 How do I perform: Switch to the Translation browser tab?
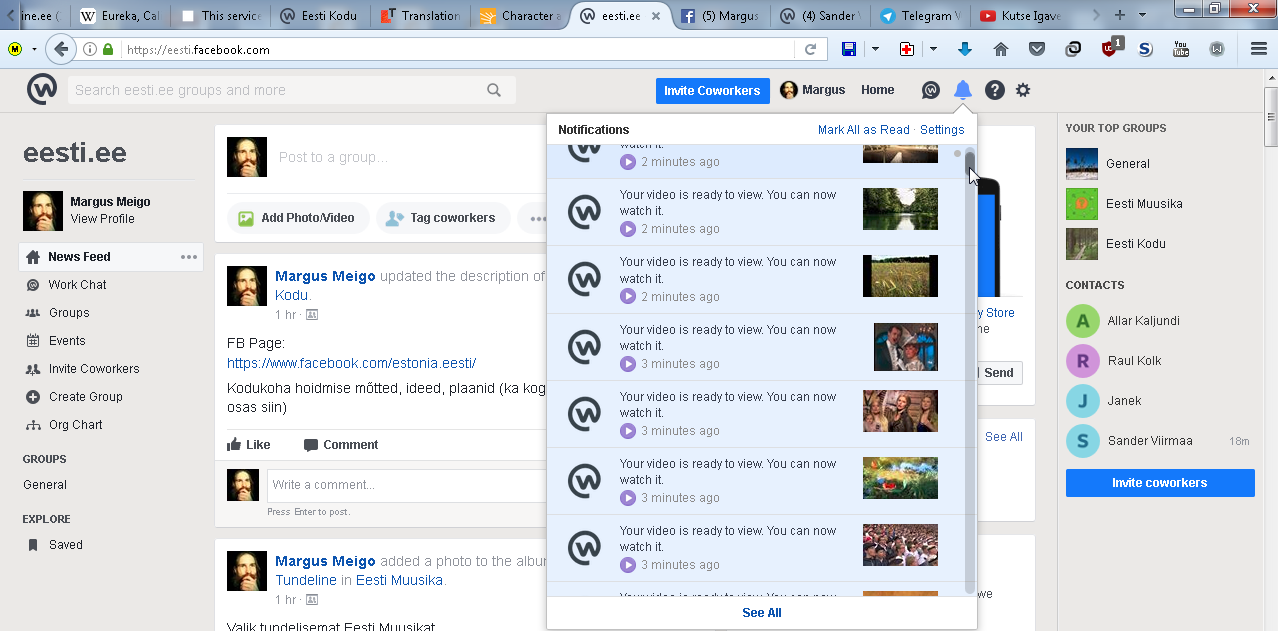pyautogui.click(x=420, y=16)
